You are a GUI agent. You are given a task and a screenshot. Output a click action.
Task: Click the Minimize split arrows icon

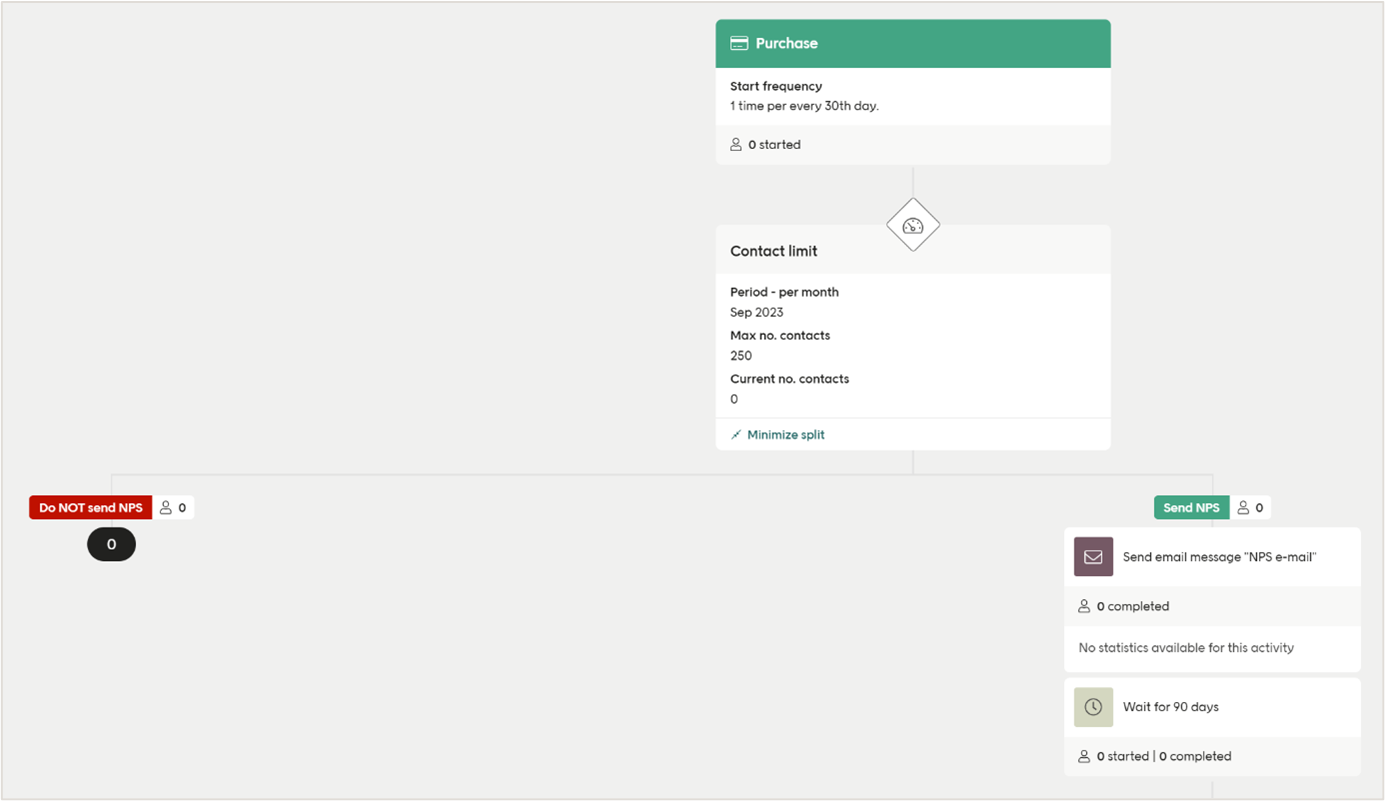pos(737,435)
